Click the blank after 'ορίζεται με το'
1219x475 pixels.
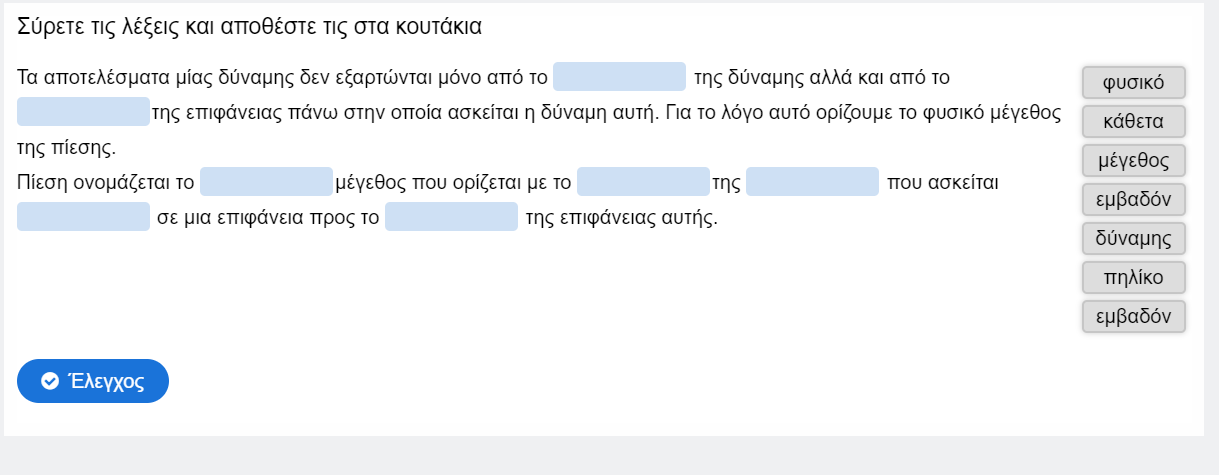tap(643, 182)
